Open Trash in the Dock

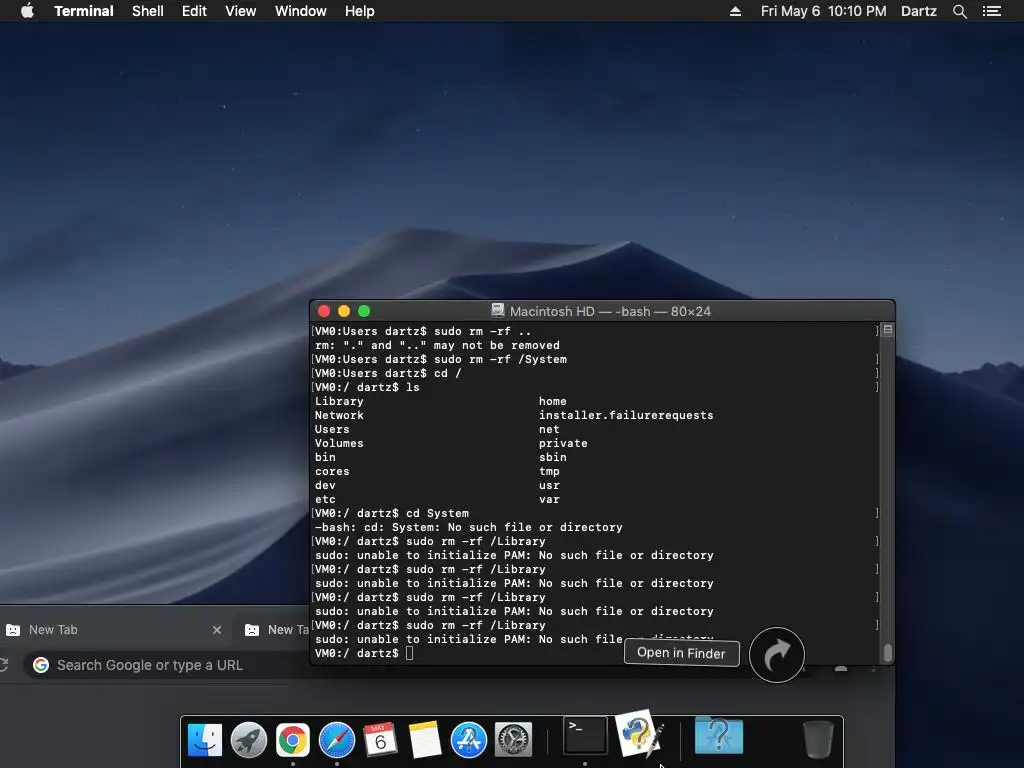(817, 739)
